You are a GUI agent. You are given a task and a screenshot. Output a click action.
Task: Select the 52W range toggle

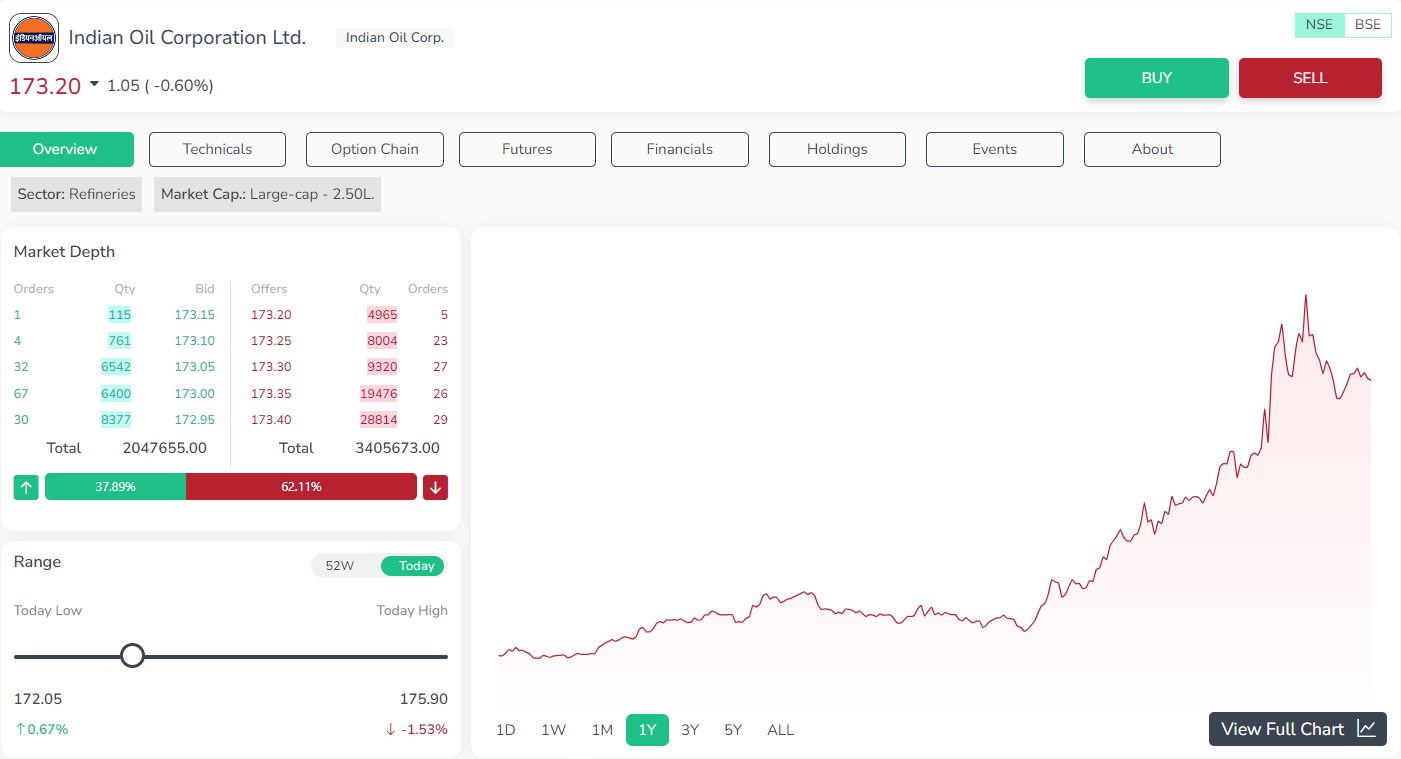pos(340,566)
